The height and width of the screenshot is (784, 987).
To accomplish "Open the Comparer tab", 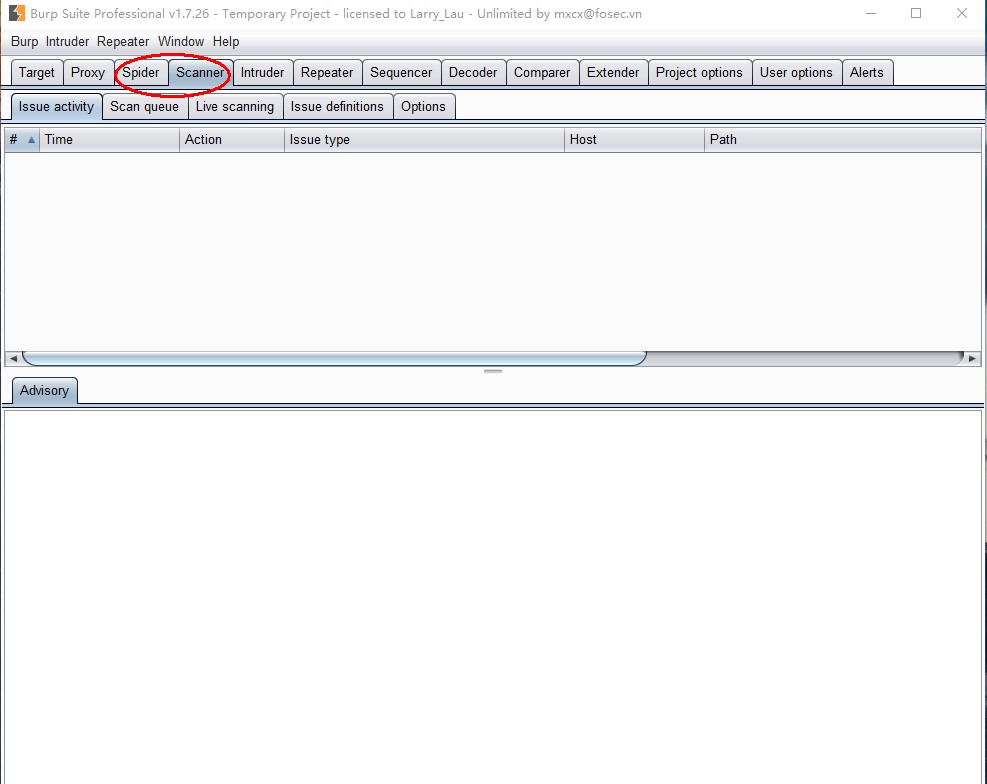I will (x=541, y=72).
